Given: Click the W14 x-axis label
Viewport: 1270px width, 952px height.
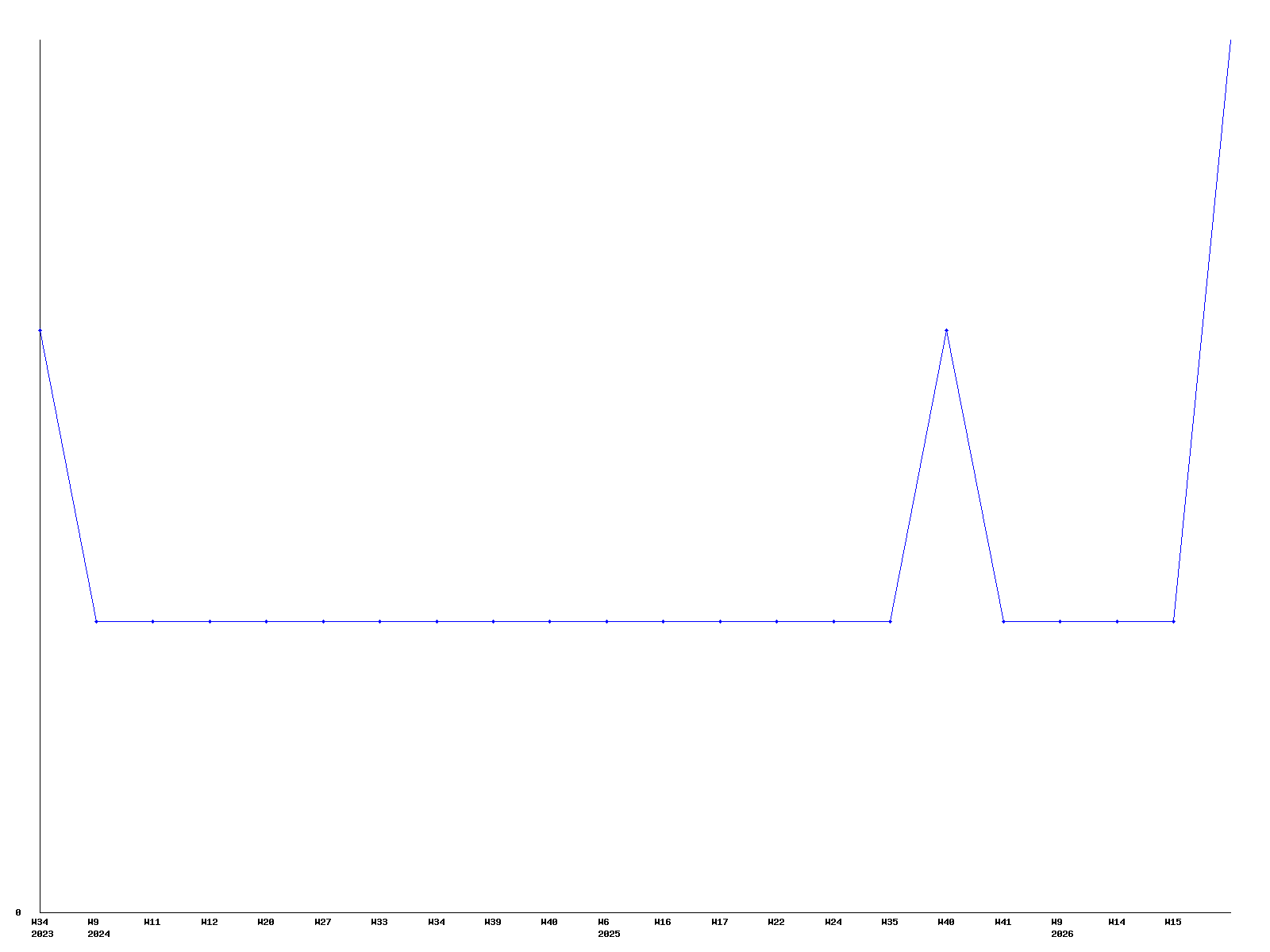Looking at the screenshot, I should click(1117, 922).
